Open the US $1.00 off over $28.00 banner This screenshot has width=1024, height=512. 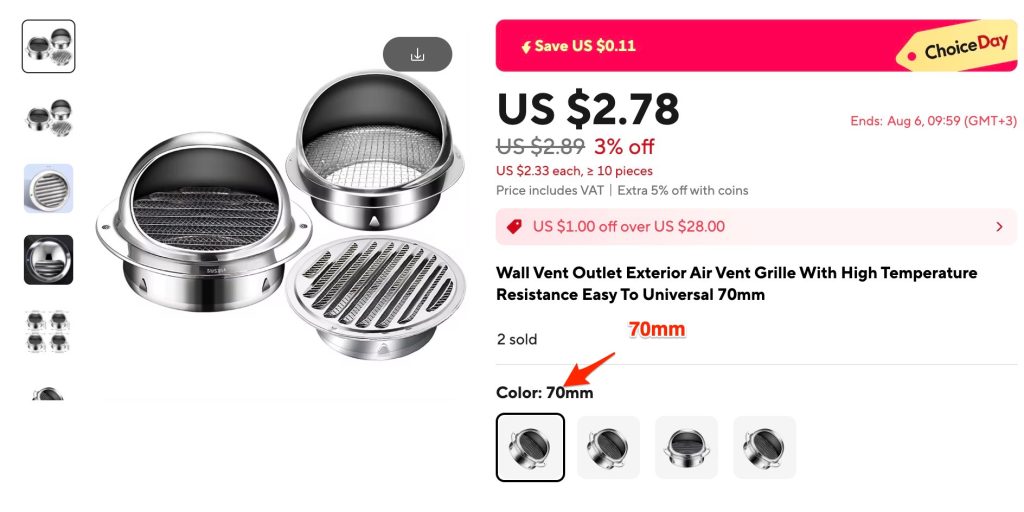[756, 227]
